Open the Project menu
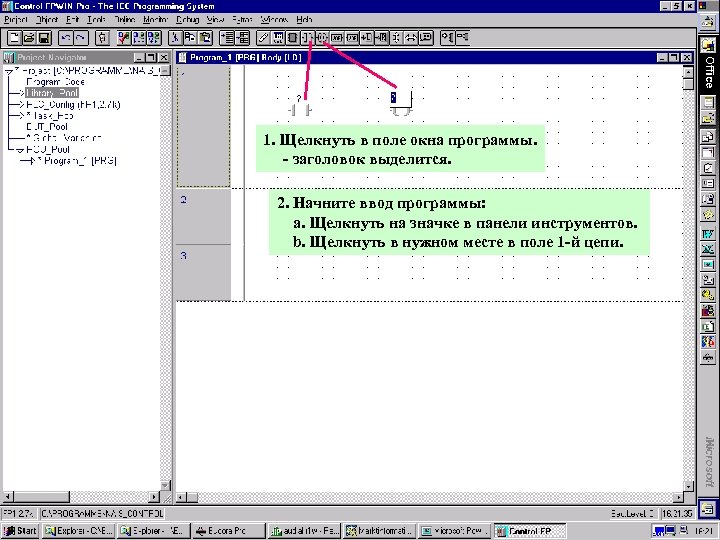The image size is (720, 540). coord(16,20)
